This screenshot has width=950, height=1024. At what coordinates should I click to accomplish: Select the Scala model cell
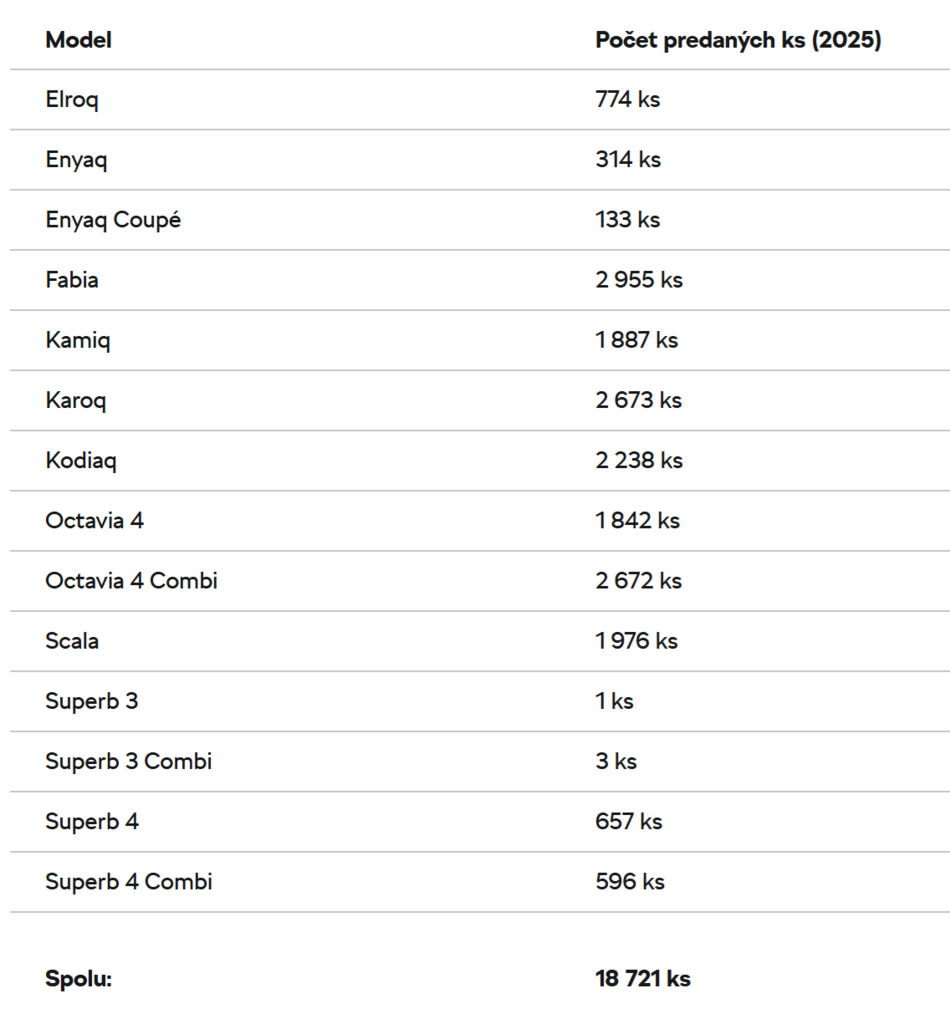tap(72, 641)
